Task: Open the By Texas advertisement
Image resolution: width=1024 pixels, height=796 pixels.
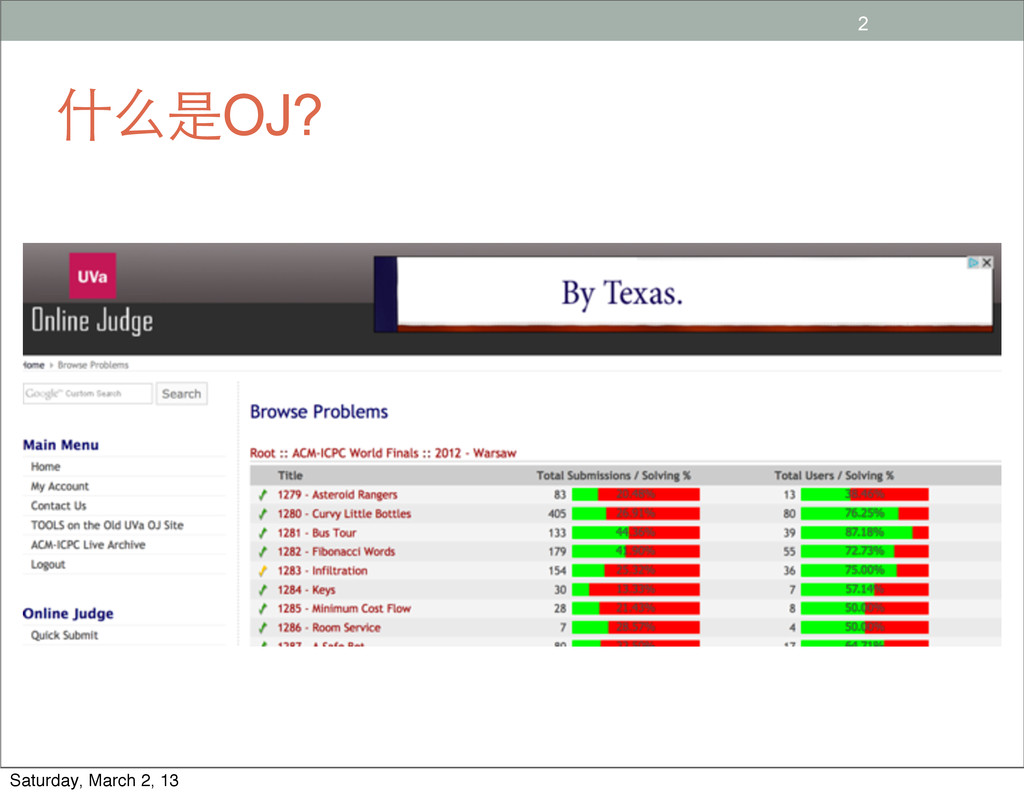Action: pos(683,294)
